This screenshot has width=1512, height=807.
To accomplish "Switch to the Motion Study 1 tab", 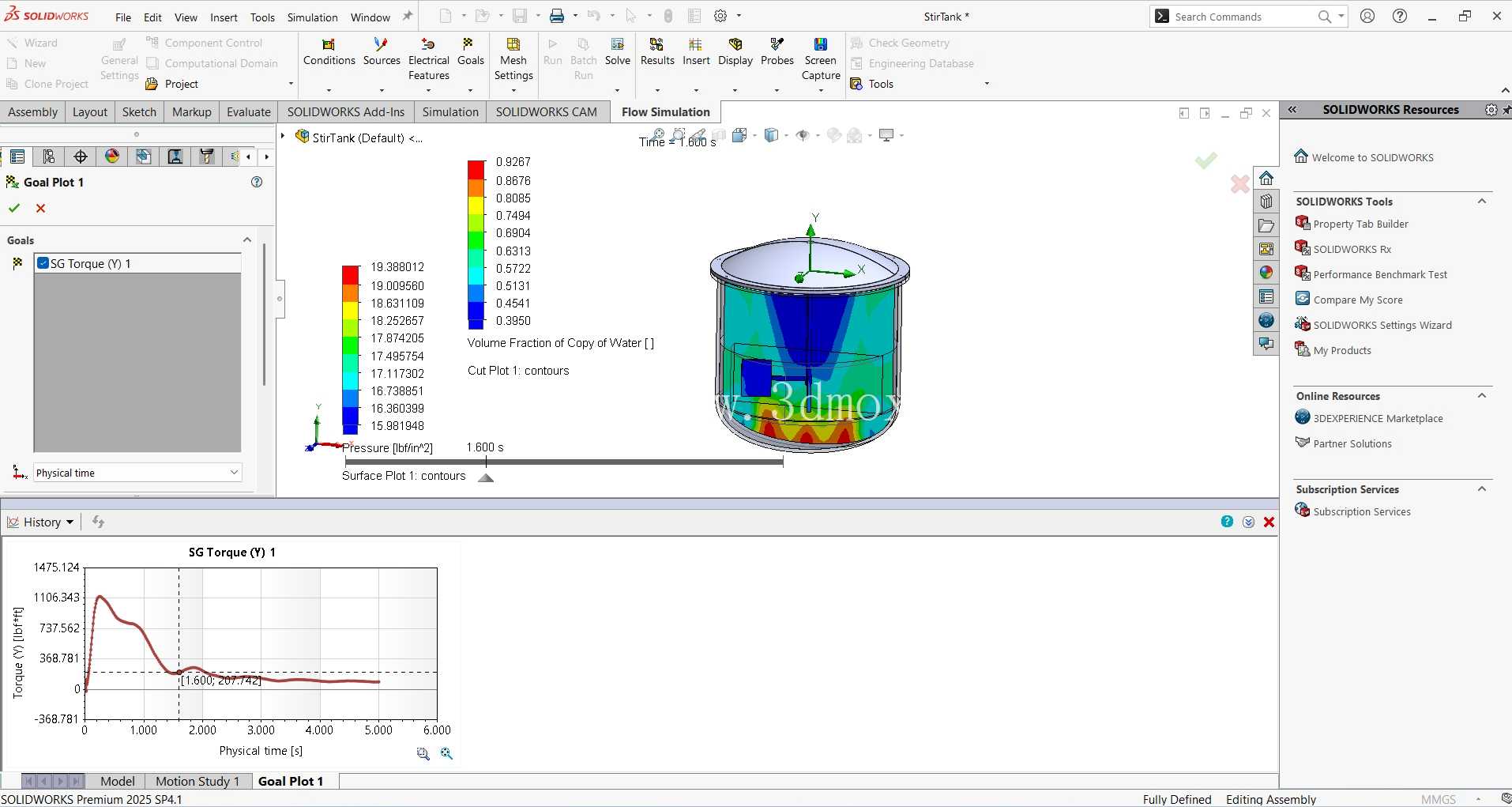I will tap(197, 781).
